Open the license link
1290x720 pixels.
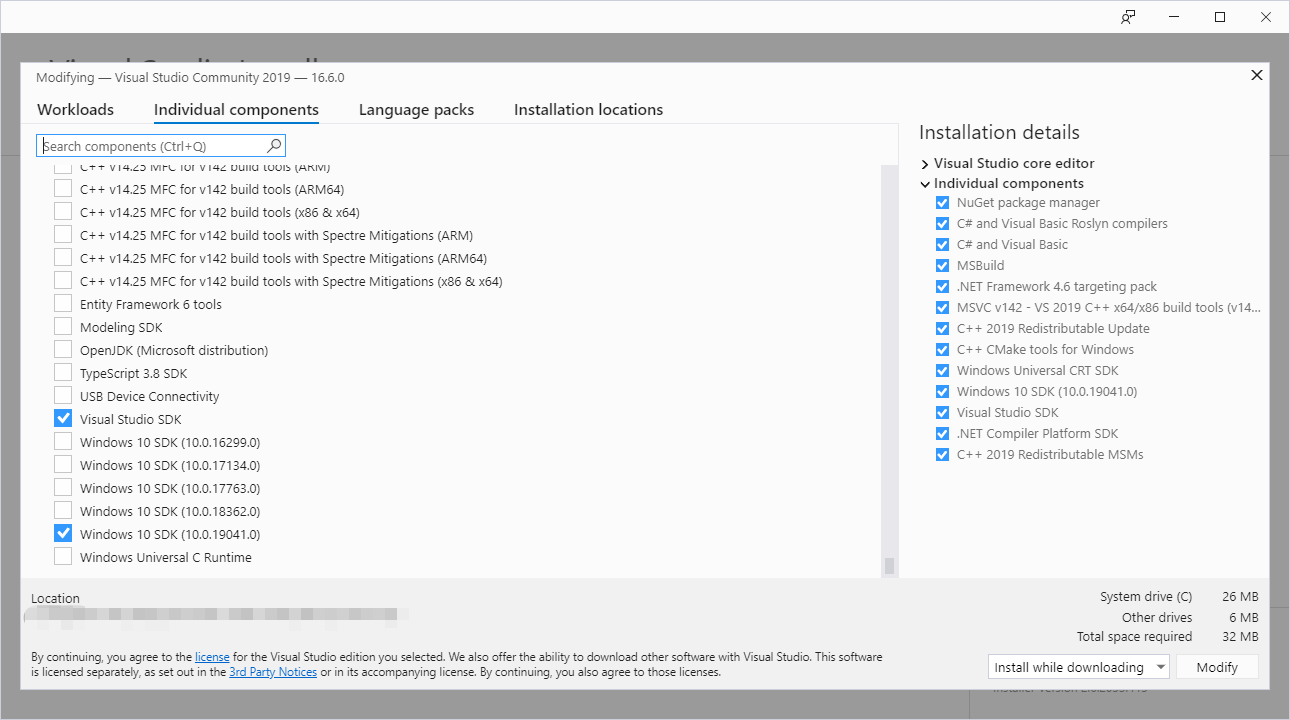(212, 656)
